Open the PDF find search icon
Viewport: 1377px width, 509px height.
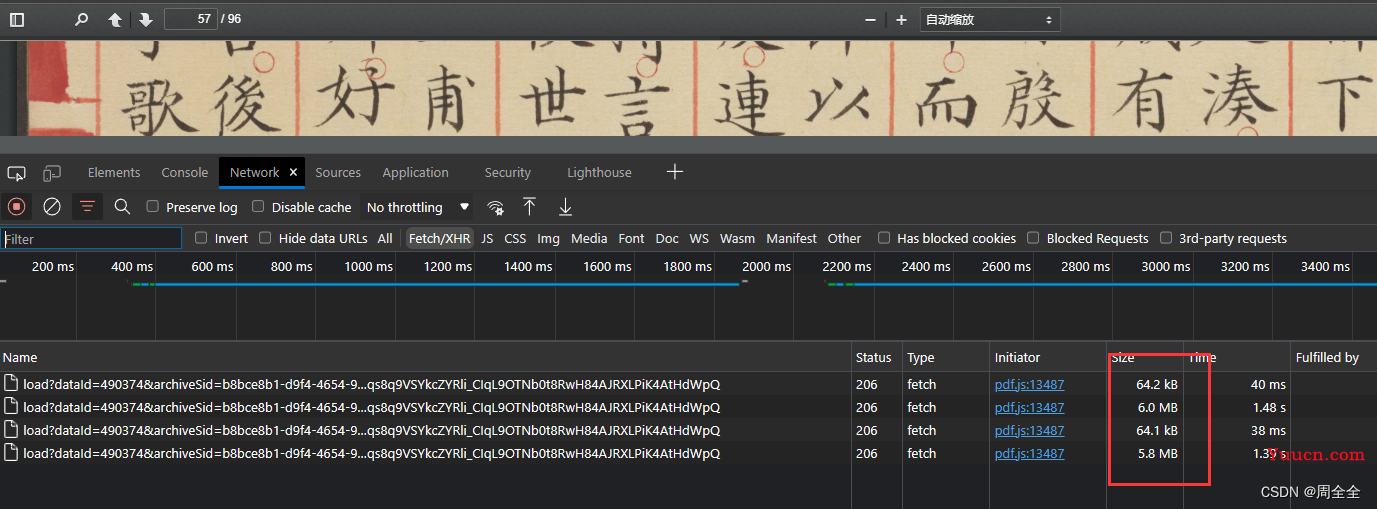[82, 20]
